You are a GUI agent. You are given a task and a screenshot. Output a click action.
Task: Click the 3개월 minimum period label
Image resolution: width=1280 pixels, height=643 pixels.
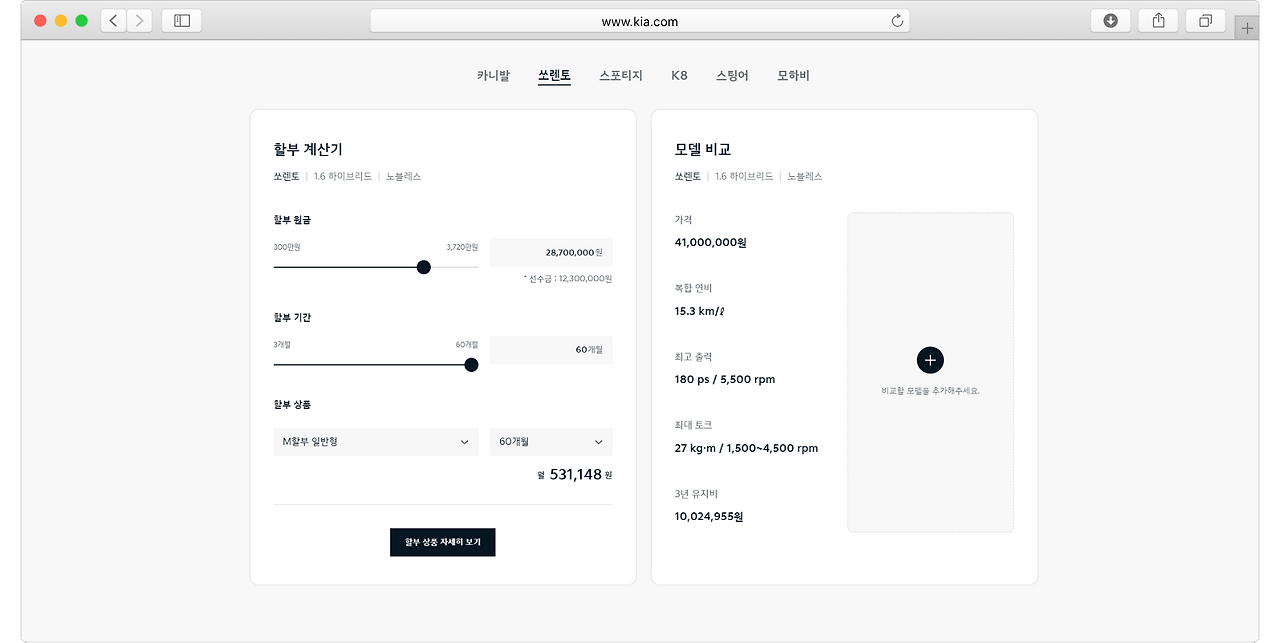tap(282, 344)
